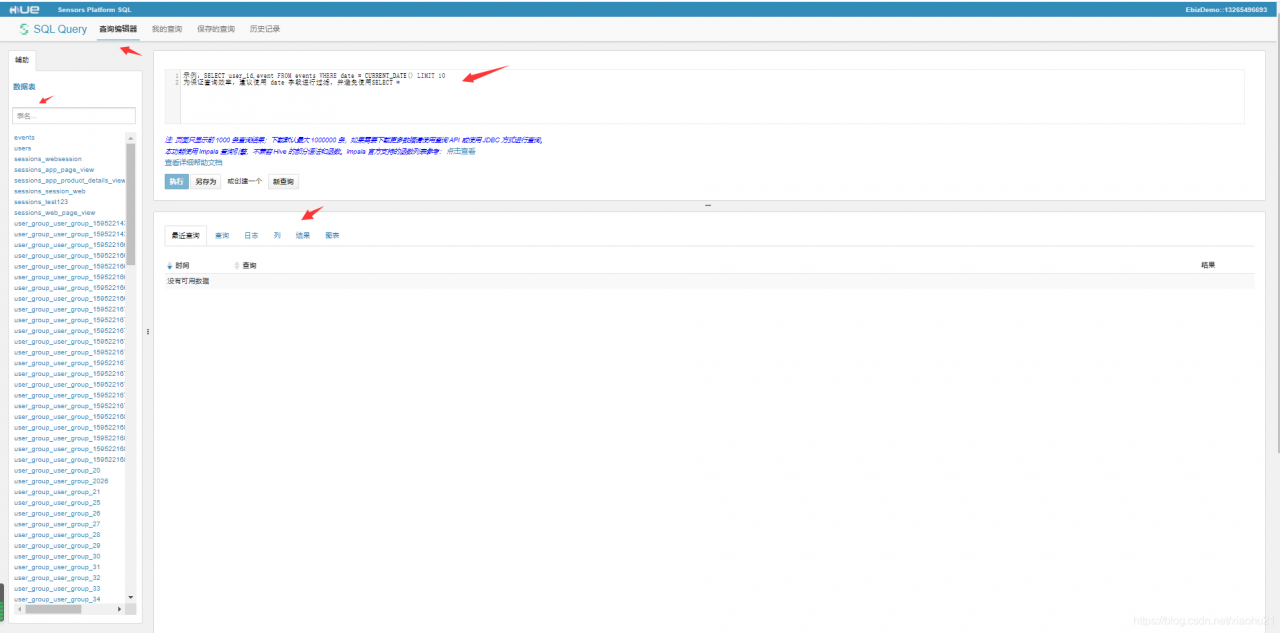The image size is (1280, 633).
Task: Select the user_group_user_group_32 table
Action: click(x=57, y=578)
